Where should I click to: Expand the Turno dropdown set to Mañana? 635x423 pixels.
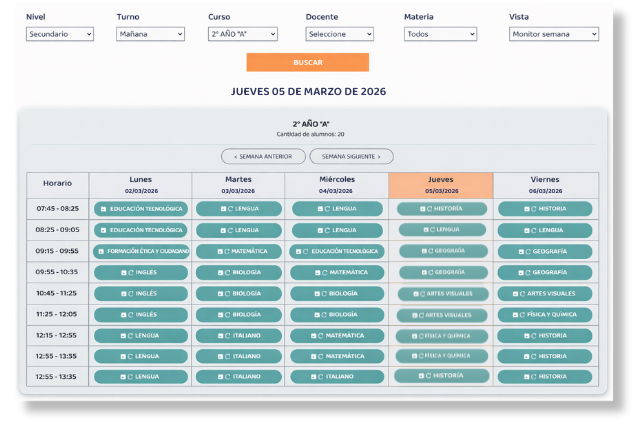(150, 34)
